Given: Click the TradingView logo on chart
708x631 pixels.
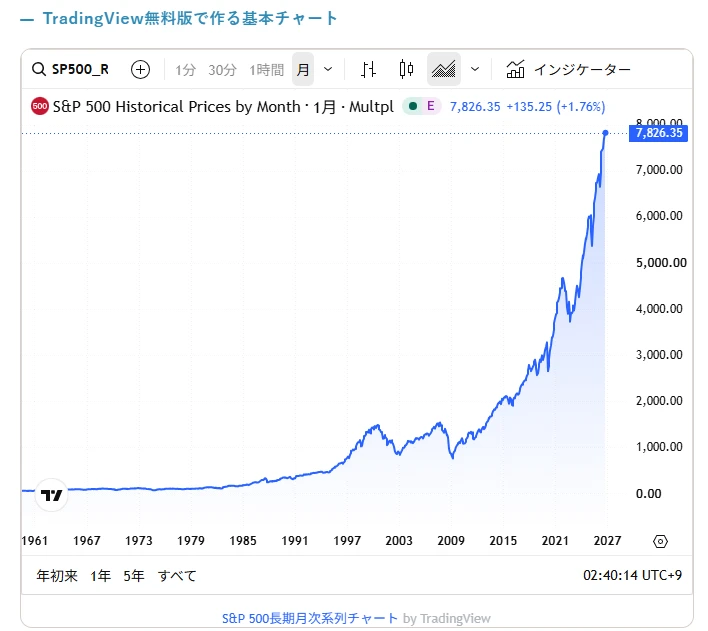Looking at the screenshot, I should click(x=51, y=495).
